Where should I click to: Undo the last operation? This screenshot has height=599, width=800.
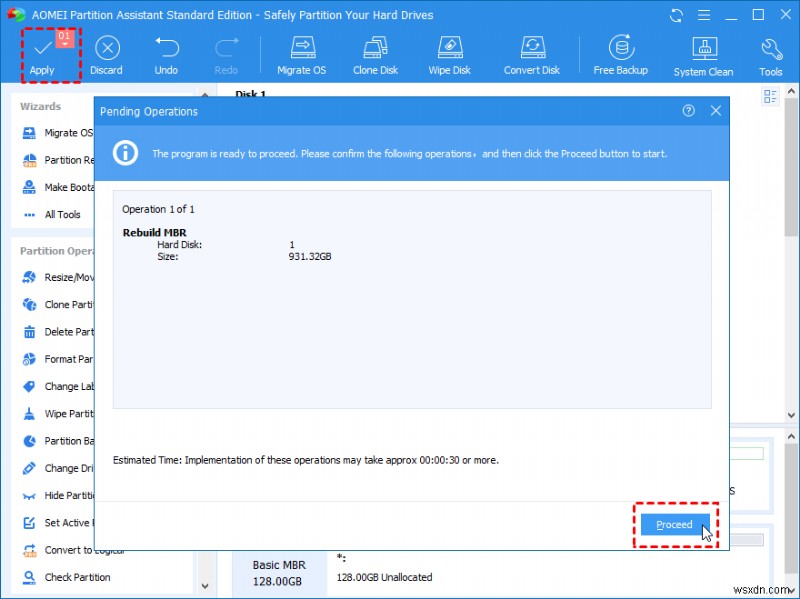tap(166, 53)
